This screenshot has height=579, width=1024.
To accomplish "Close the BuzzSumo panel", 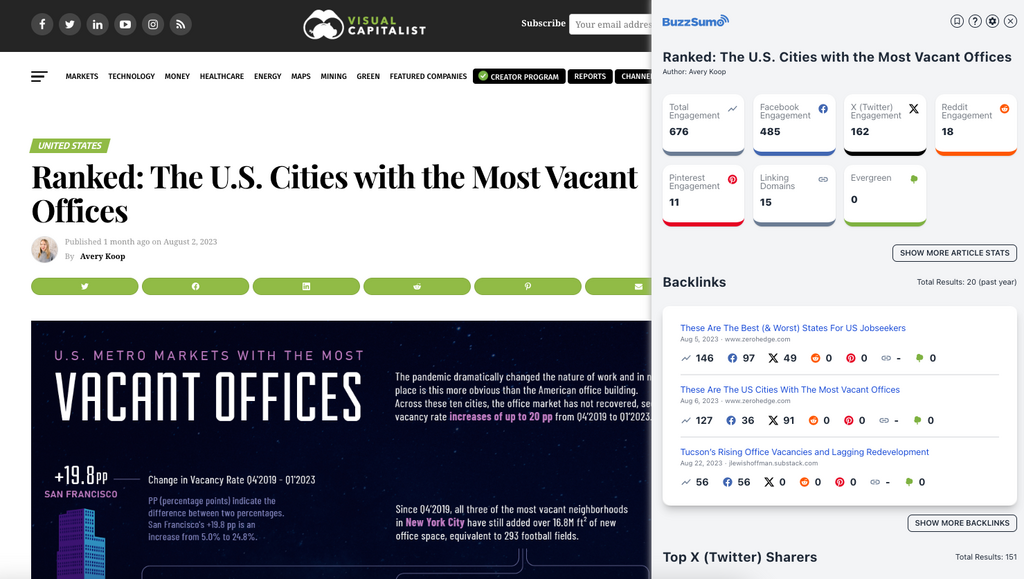I will click(1010, 21).
